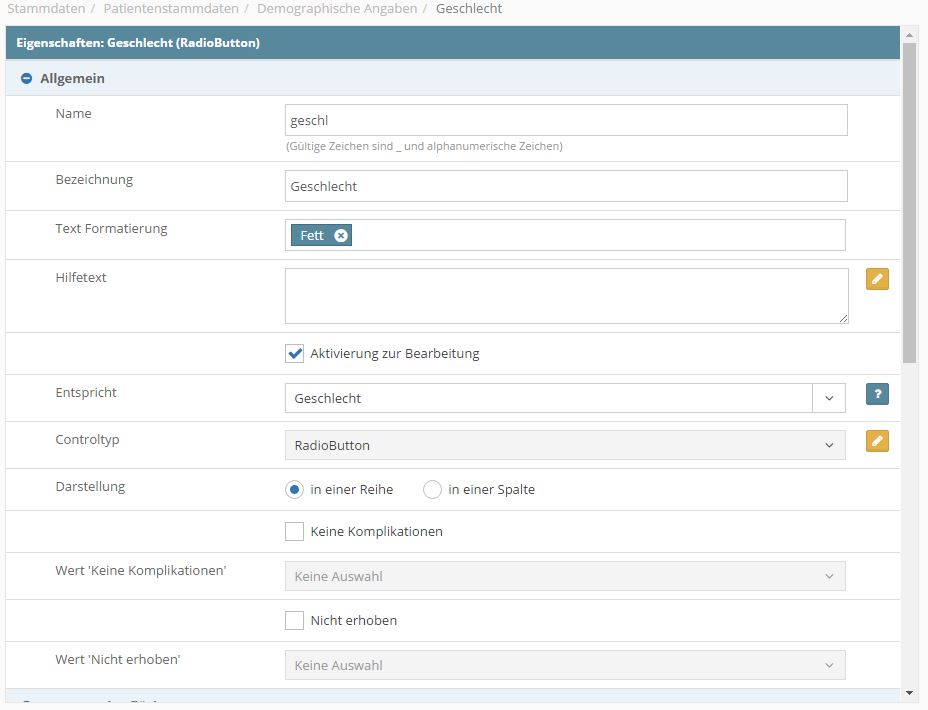The image size is (928, 710).
Task: Open the help question mark next to Entspricht
Action: pyautogui.click(x=877, y=394)
